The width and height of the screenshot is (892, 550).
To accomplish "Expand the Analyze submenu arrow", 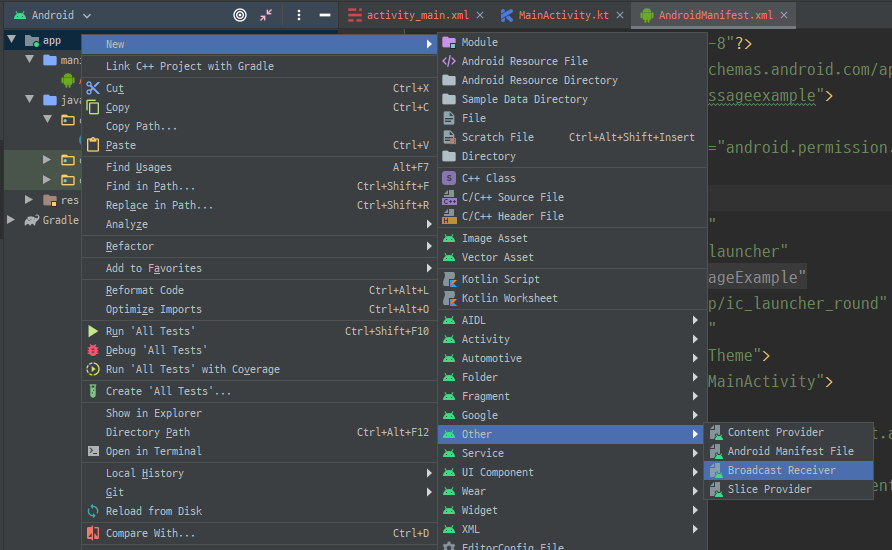I will click(429, 224).
